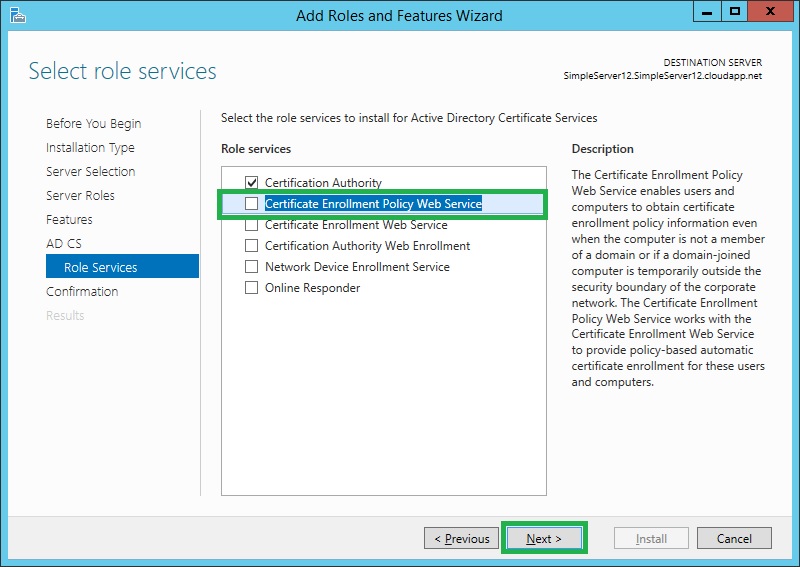Screen dimensions: 800x567
Task: Maximize the wizard window
Action: (x=734, y=12)
